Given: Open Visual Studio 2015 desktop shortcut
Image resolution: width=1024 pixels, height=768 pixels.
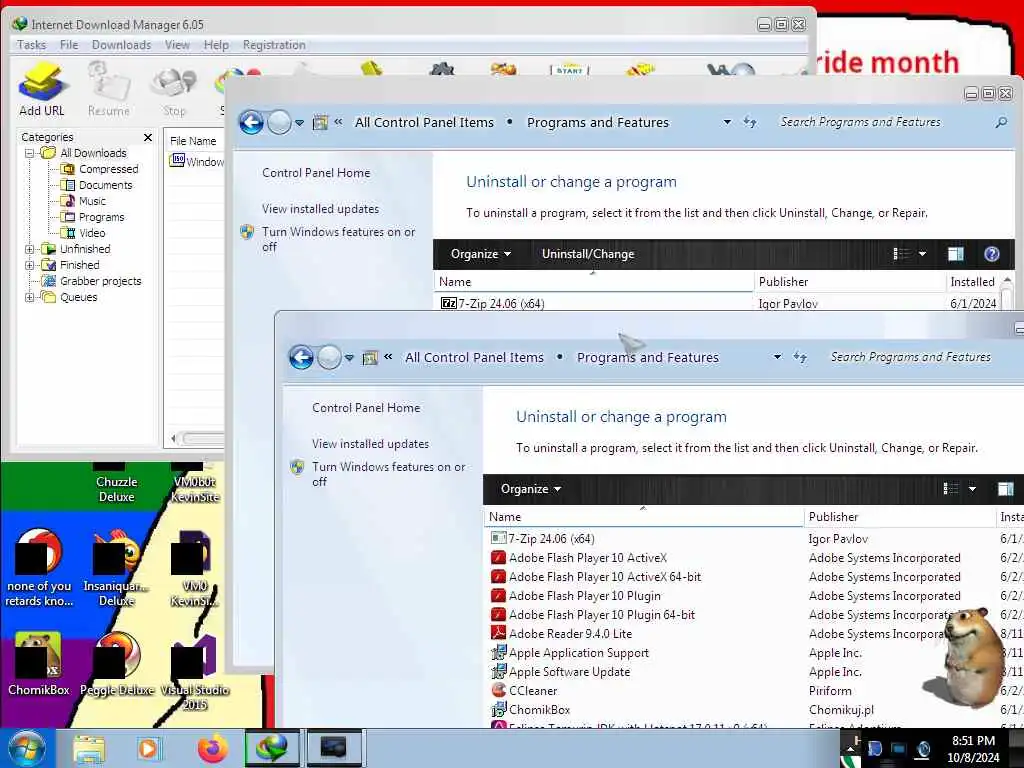Looking at the screenshot, I should click(x=195, y=673).
